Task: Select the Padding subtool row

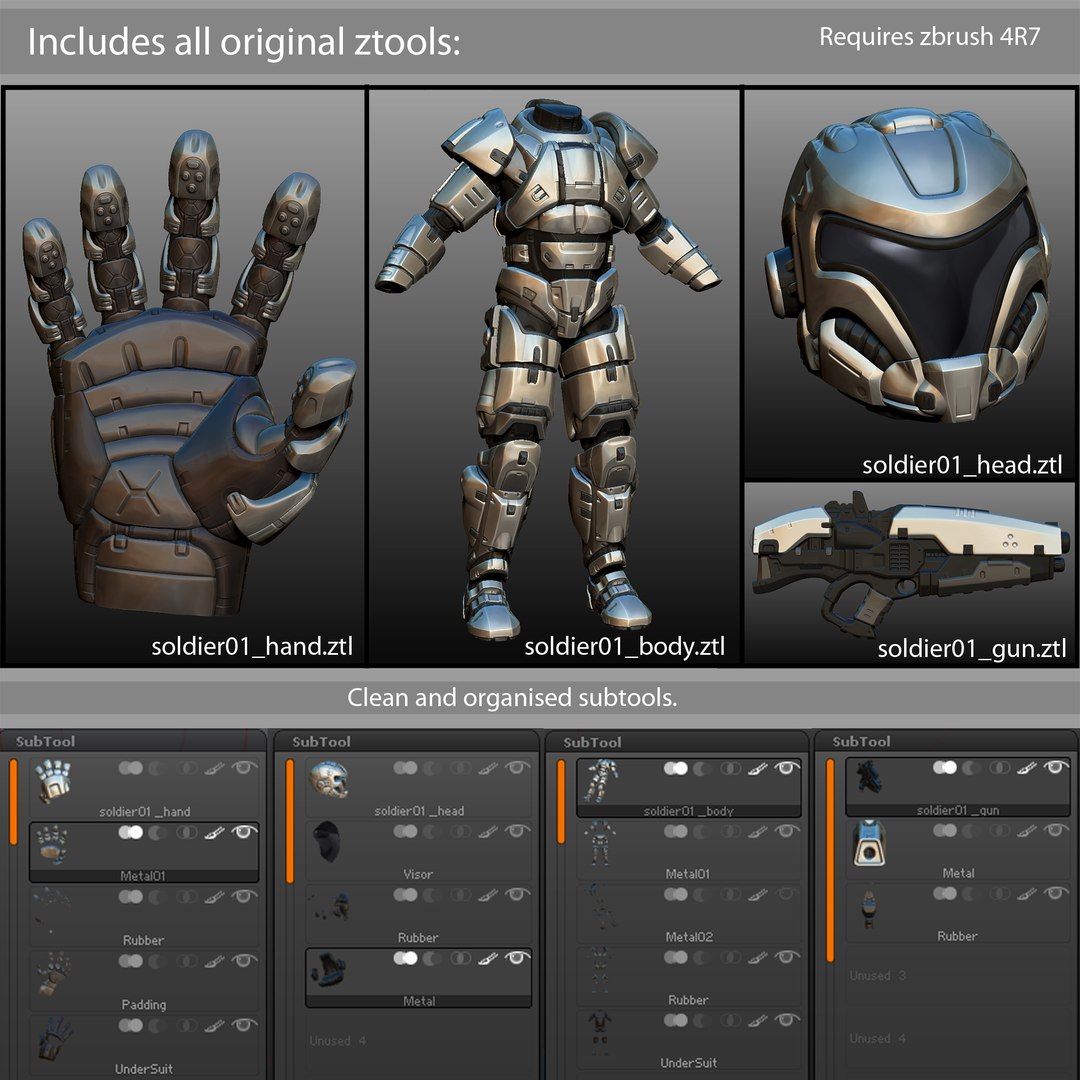Action: pos(144,981)
